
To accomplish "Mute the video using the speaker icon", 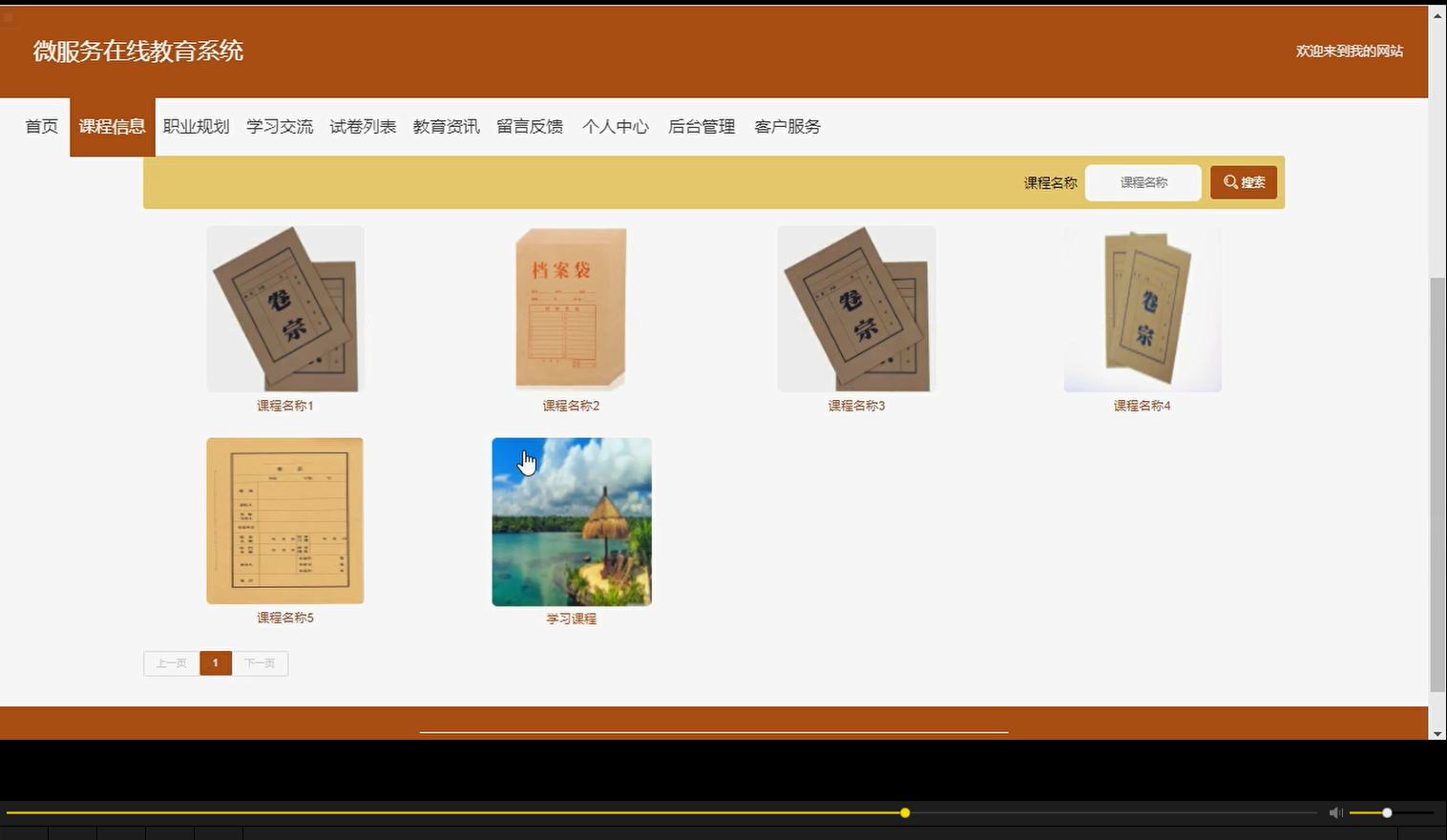I will [x=1335, y=812].
